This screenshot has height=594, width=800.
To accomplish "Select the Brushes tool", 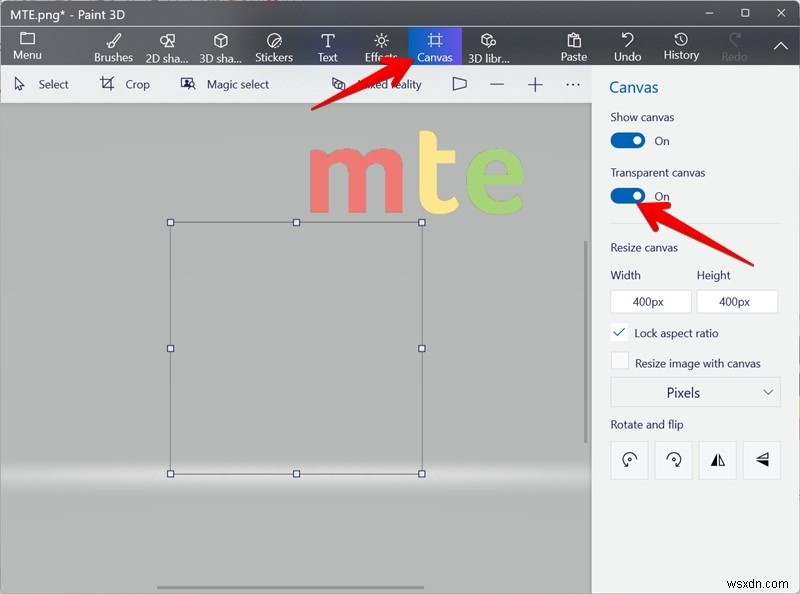I will tap(112, 46).
